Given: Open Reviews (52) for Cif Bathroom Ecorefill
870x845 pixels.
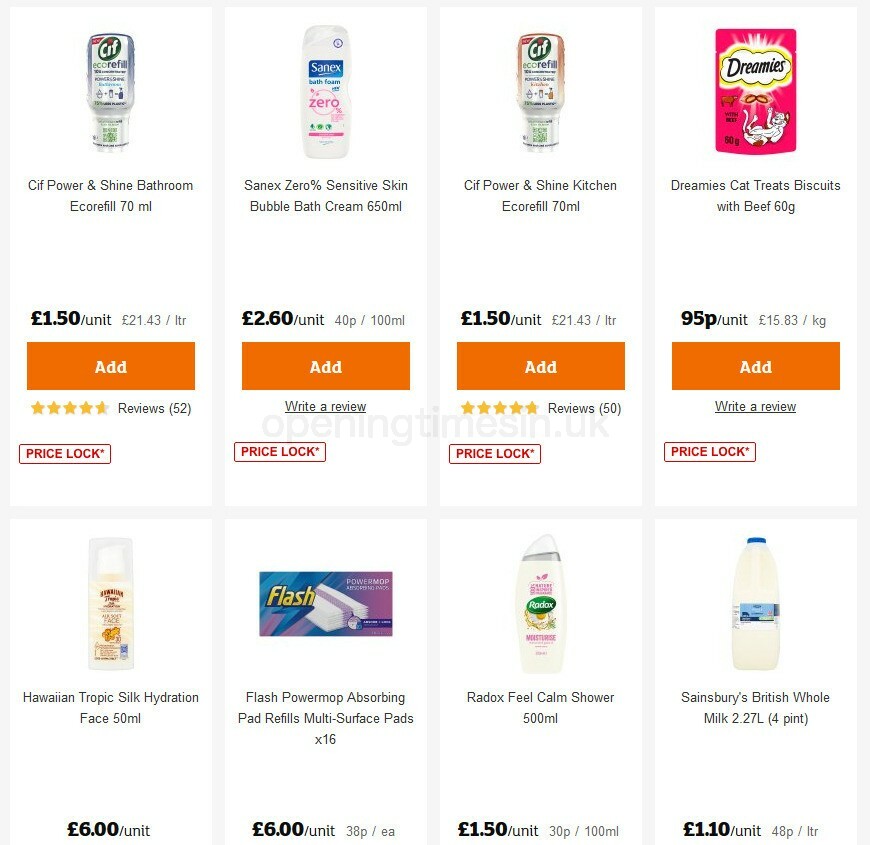Looking at the screenshot, I should pos(154,408).
